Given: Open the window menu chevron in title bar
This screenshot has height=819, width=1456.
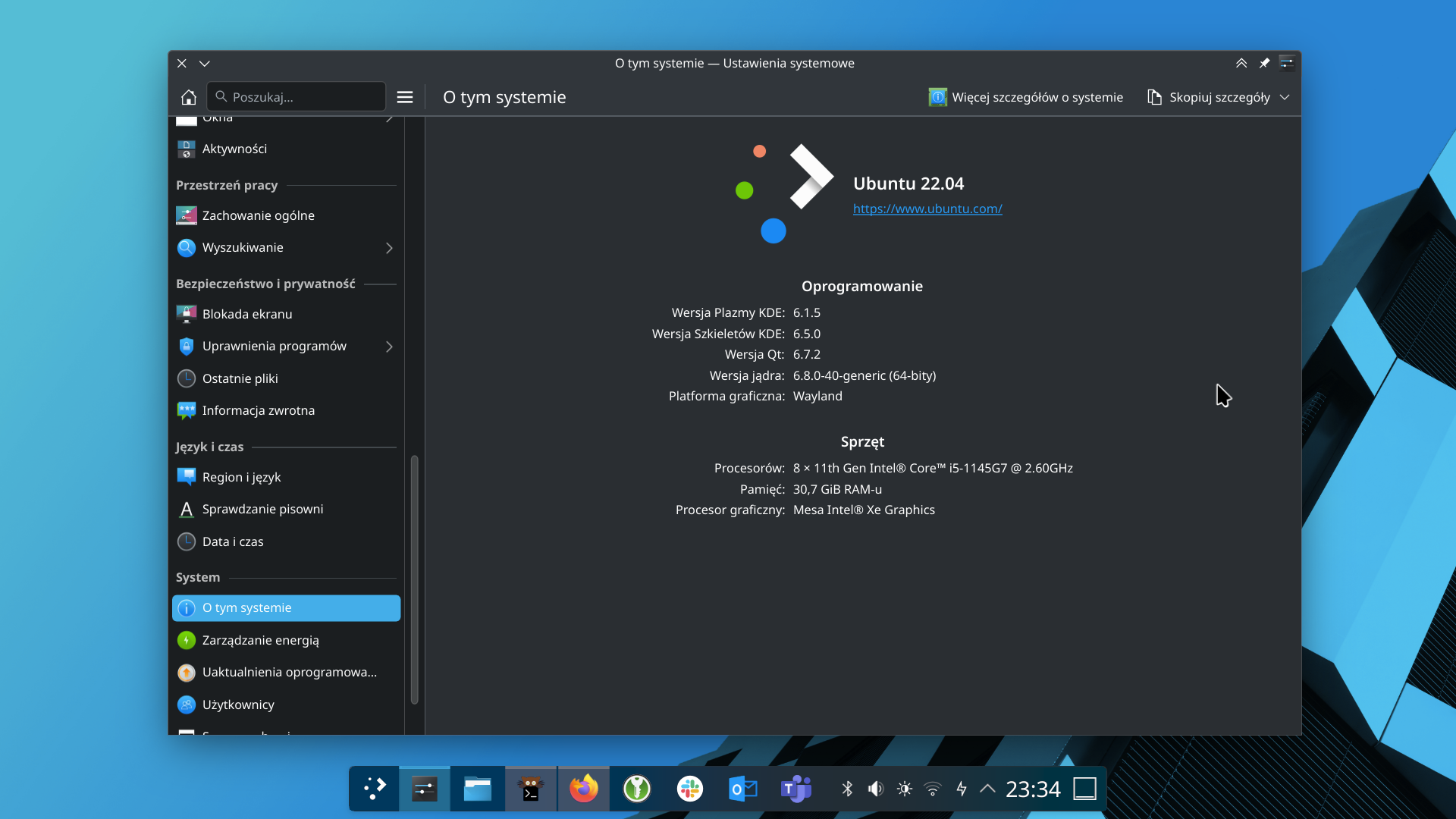Looking at the screenshot, I should [x=205, y=64].
